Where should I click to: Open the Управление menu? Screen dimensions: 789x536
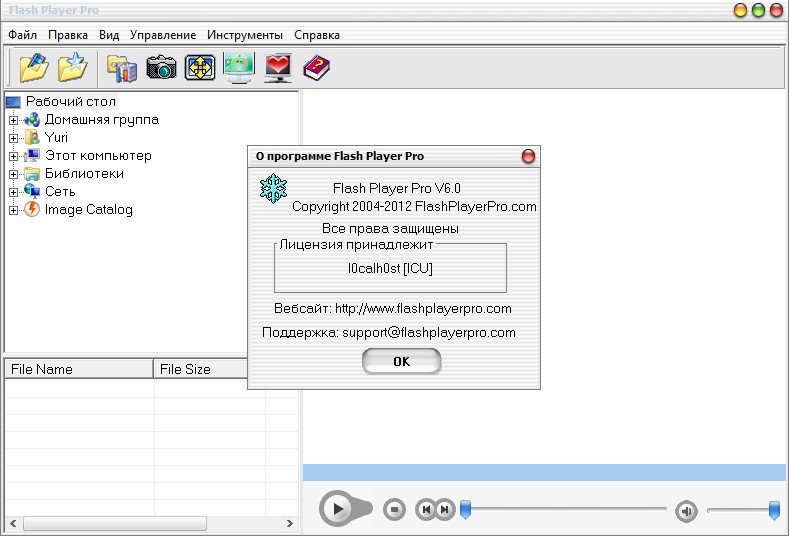point(163,35)
